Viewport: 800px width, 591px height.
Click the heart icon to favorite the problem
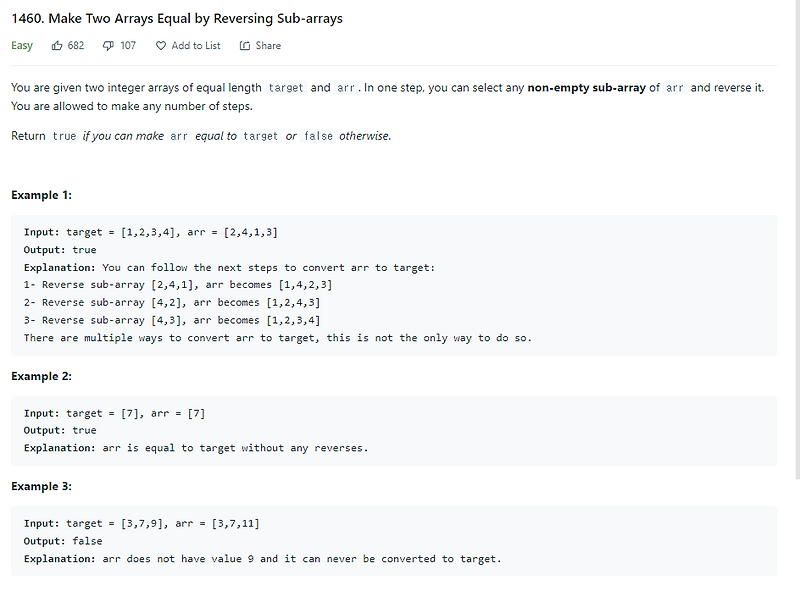click(160, 45)
